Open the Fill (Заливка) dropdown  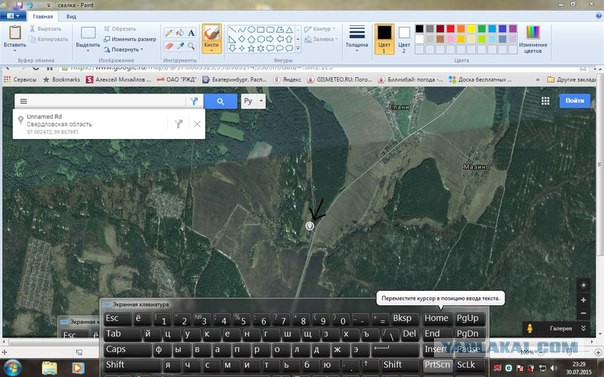pos(321,39)
